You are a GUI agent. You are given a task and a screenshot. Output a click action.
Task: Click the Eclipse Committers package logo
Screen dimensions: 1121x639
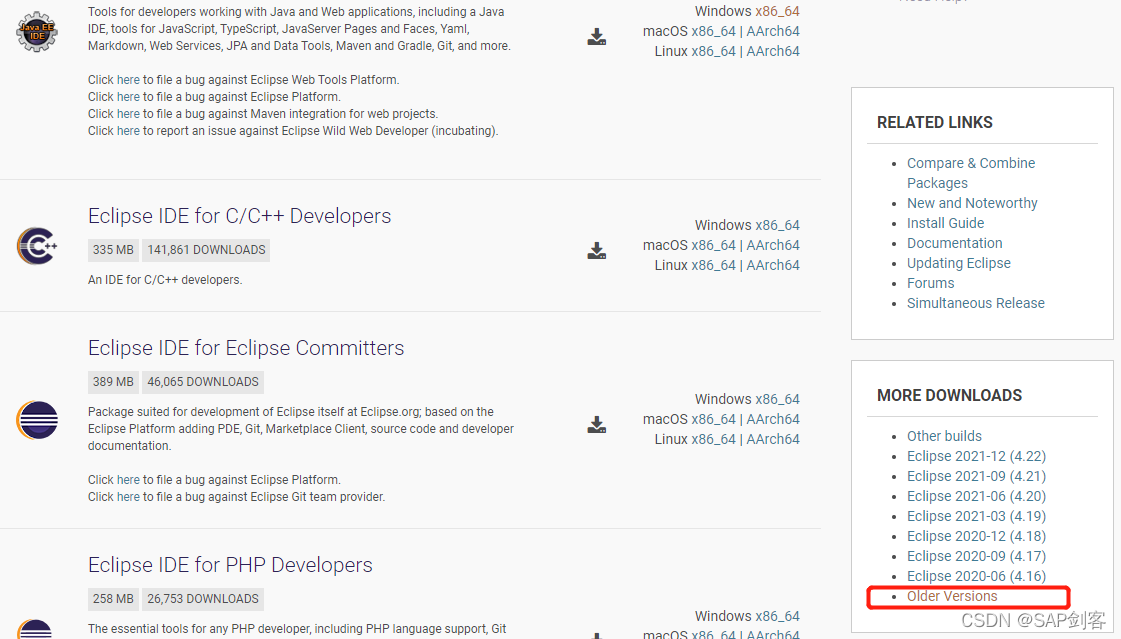[x=37, y=421]
